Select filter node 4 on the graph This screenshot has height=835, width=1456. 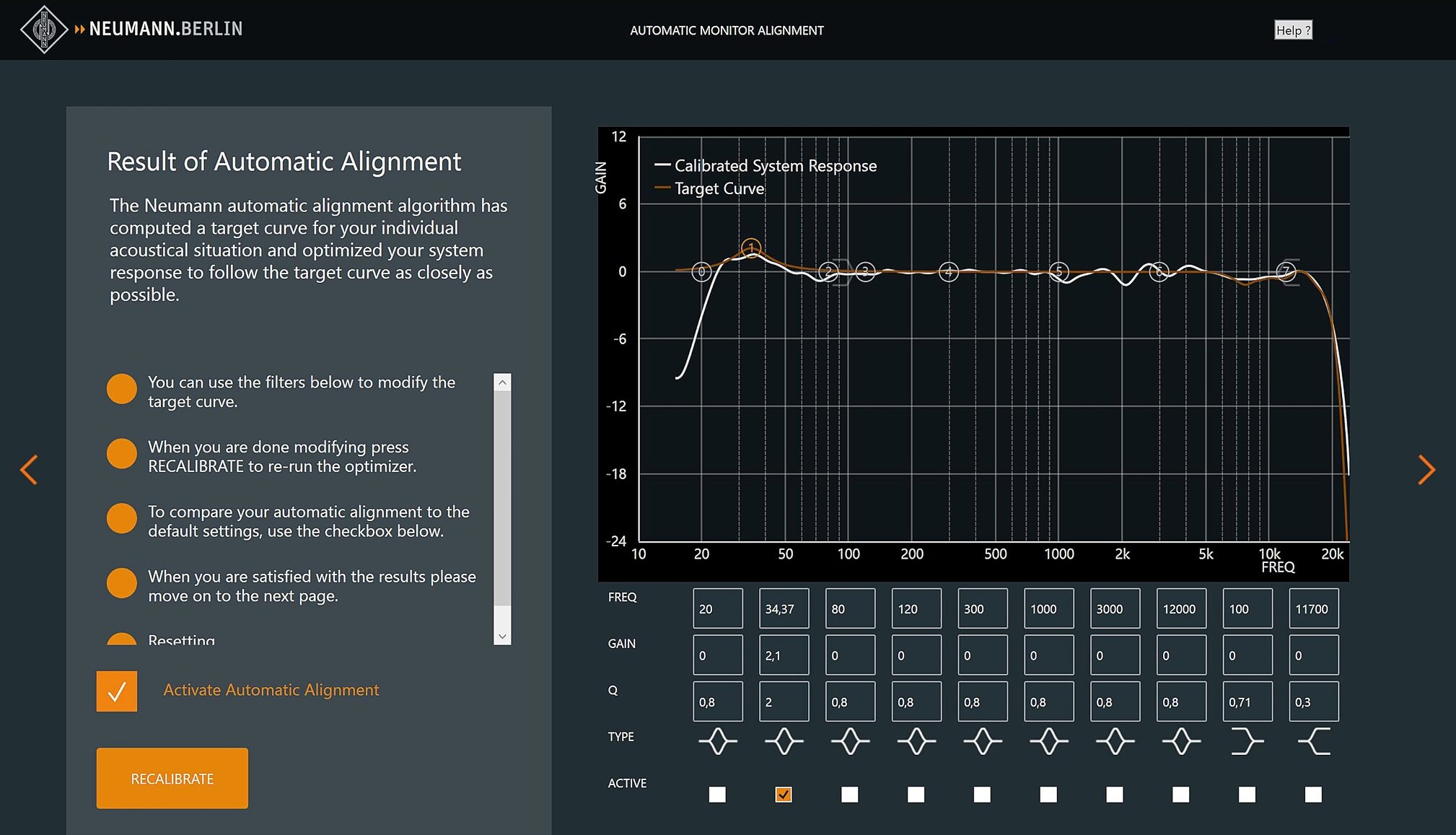pos(949,271)
